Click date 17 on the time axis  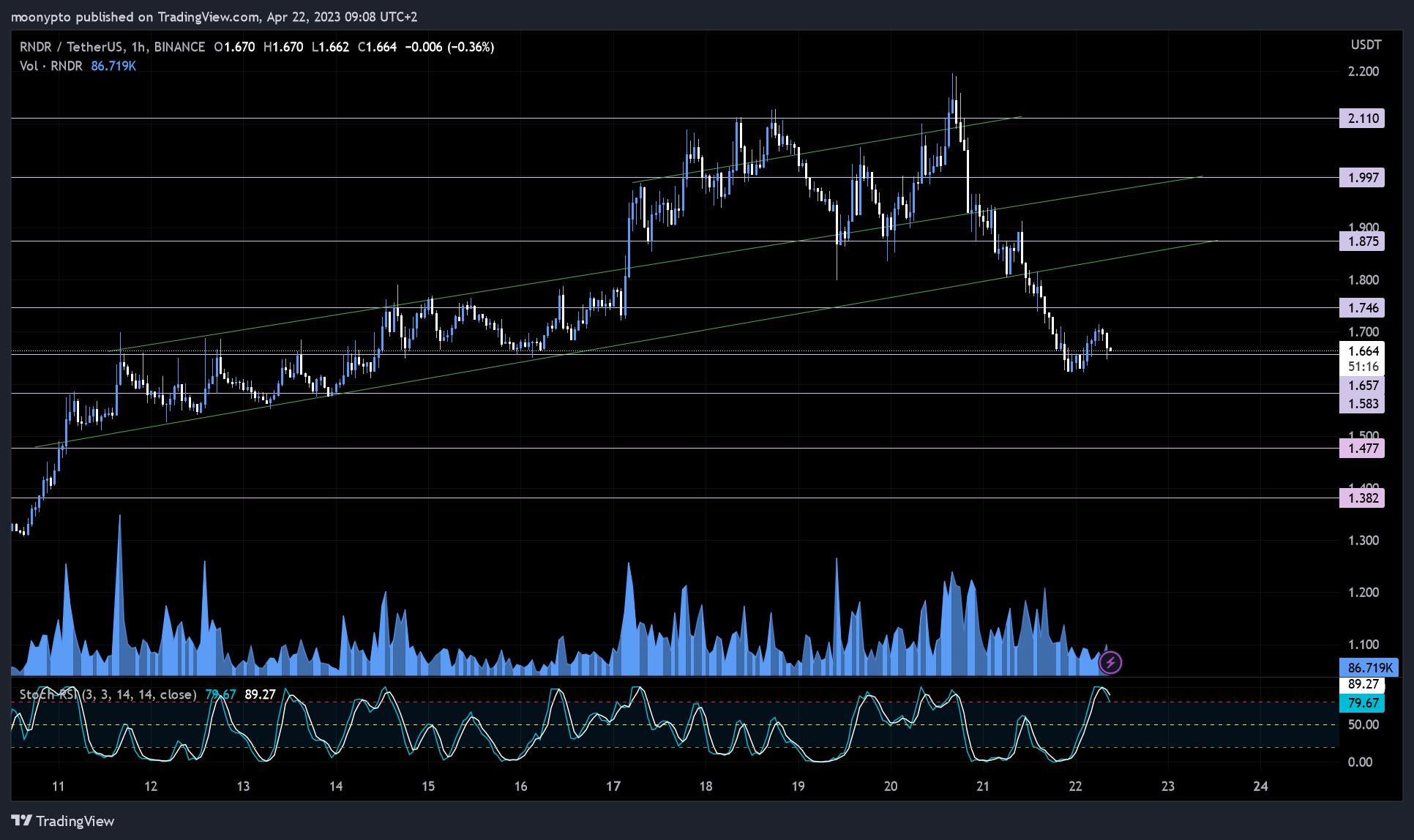tap(613, 787)
